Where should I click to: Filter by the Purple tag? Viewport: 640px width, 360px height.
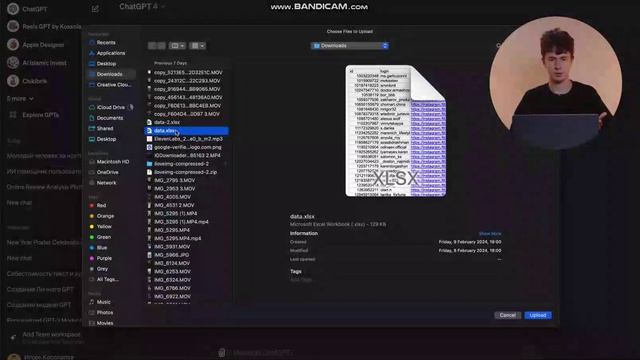click(x=104, y=258)
